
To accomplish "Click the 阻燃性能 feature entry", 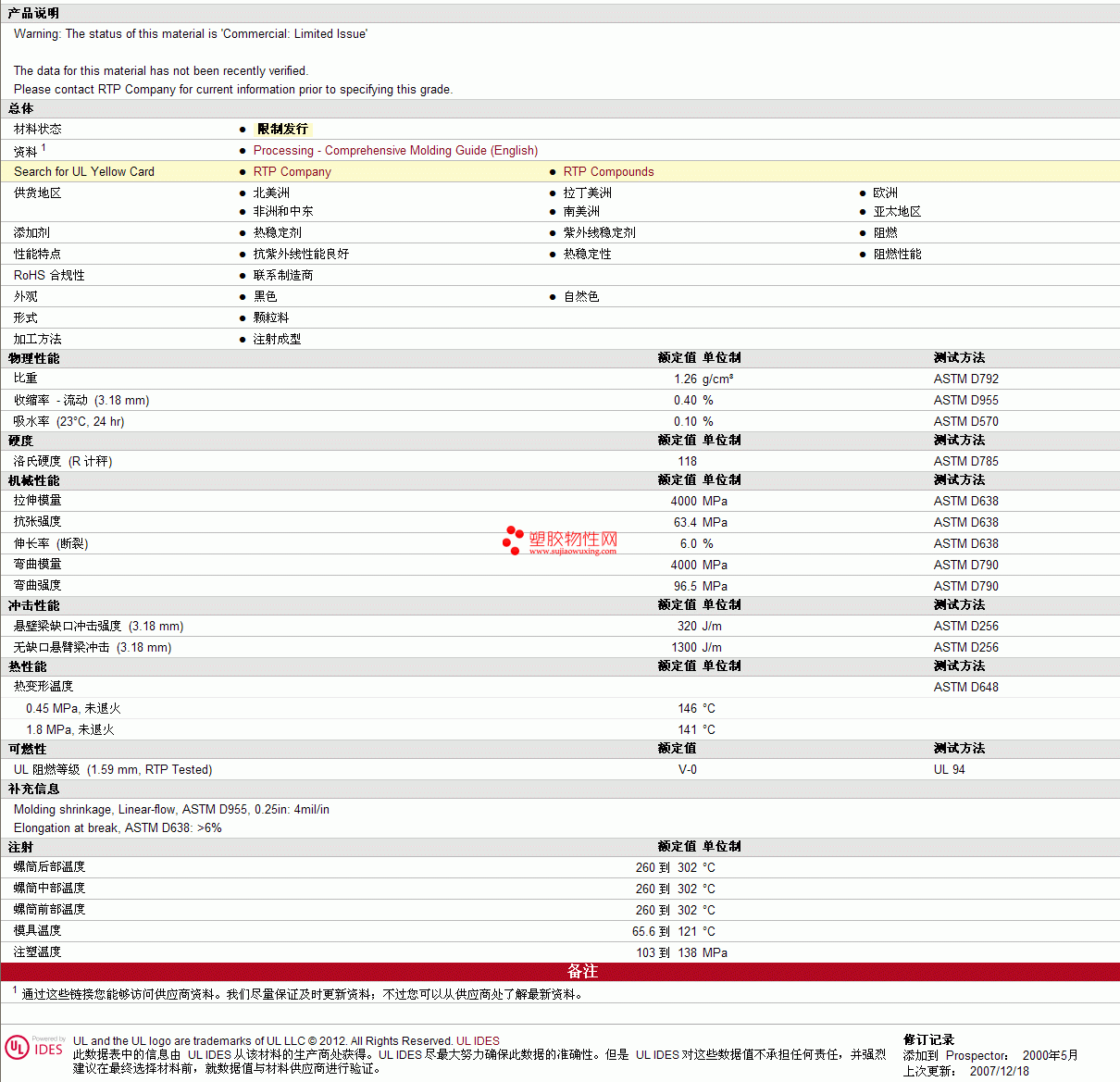I will (x=898, y=254).
